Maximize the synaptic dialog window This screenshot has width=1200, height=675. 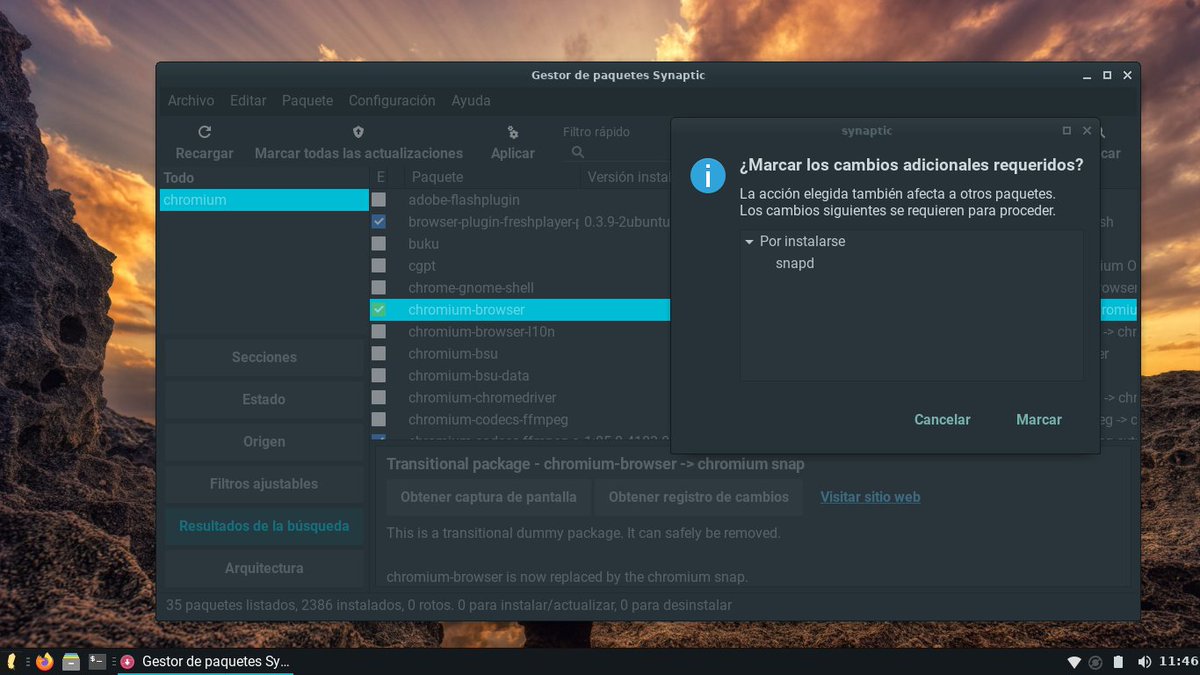(x=1067, y=131)
